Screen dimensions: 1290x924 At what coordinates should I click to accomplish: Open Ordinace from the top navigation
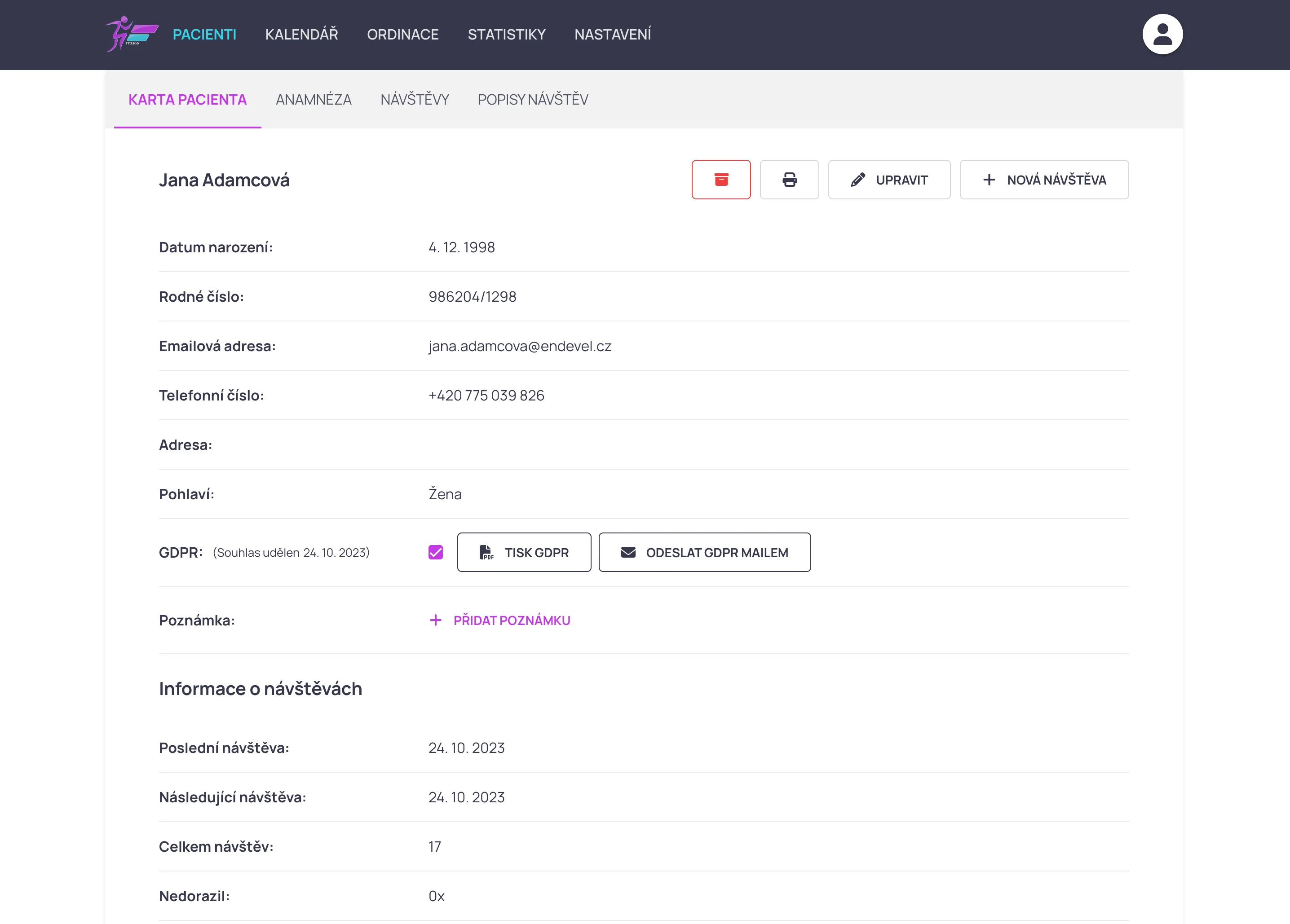tap(402, 34)
